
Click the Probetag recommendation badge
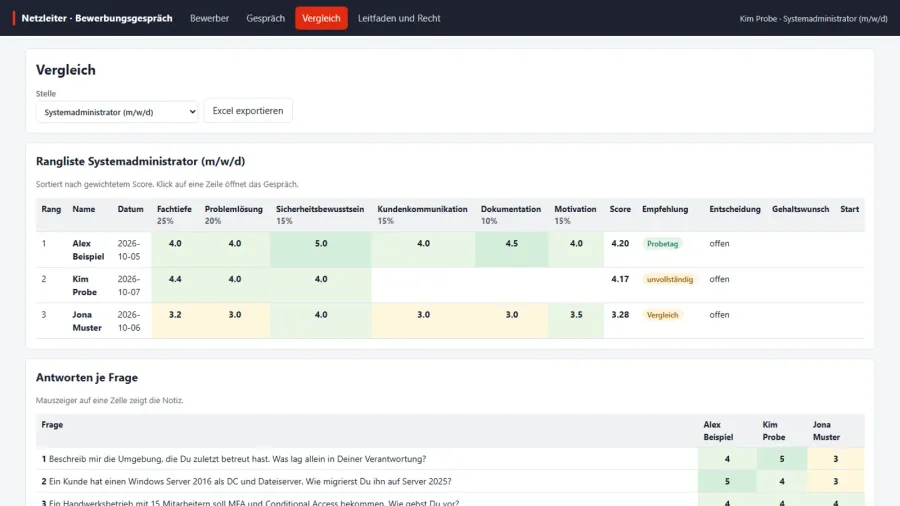662,244
